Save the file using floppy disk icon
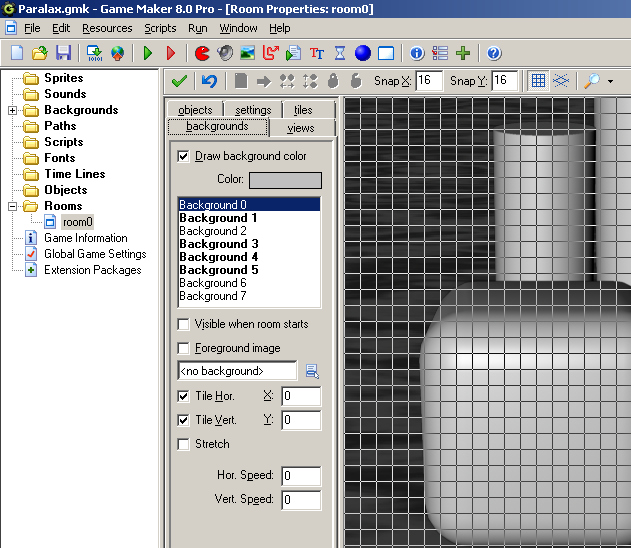 63,53
